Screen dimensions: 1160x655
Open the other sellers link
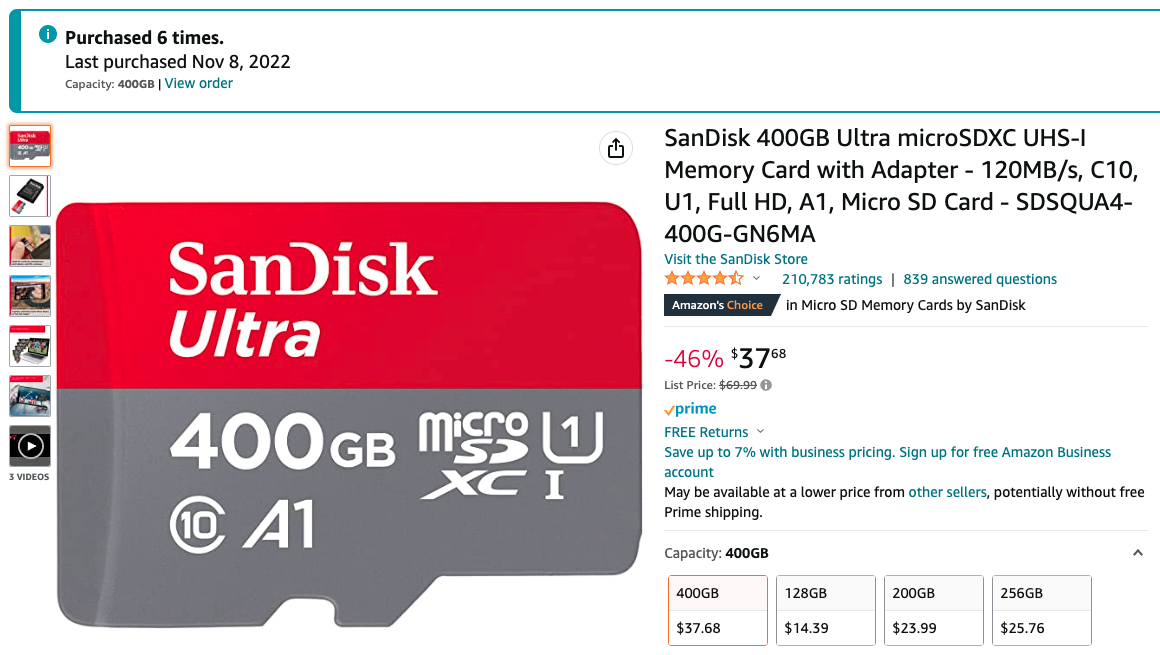pyautogui.click(x=947, y=492)
